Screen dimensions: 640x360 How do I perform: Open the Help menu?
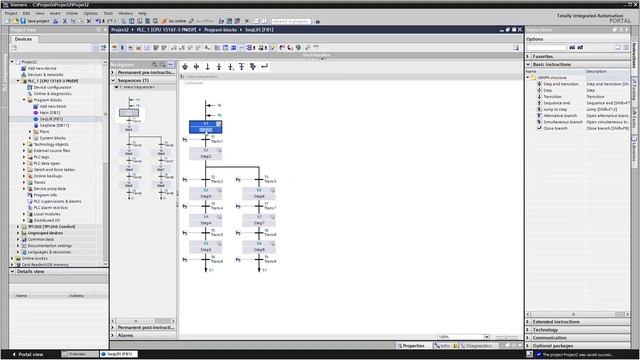click(x=142, y=13)
